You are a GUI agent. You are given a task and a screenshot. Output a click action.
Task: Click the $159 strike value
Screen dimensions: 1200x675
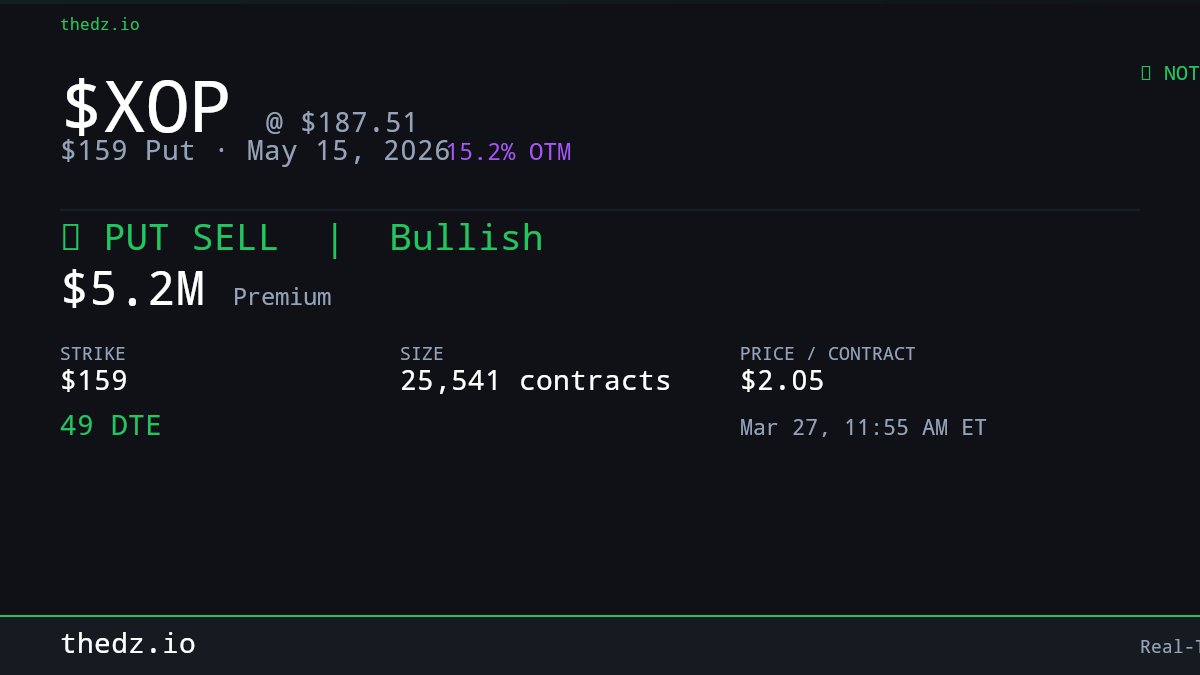[x=94, y=381]
